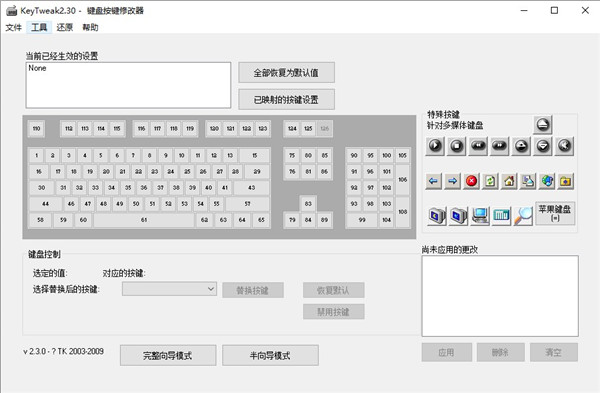
Task: Click the globe web search button
Action: tap(547, 181)
